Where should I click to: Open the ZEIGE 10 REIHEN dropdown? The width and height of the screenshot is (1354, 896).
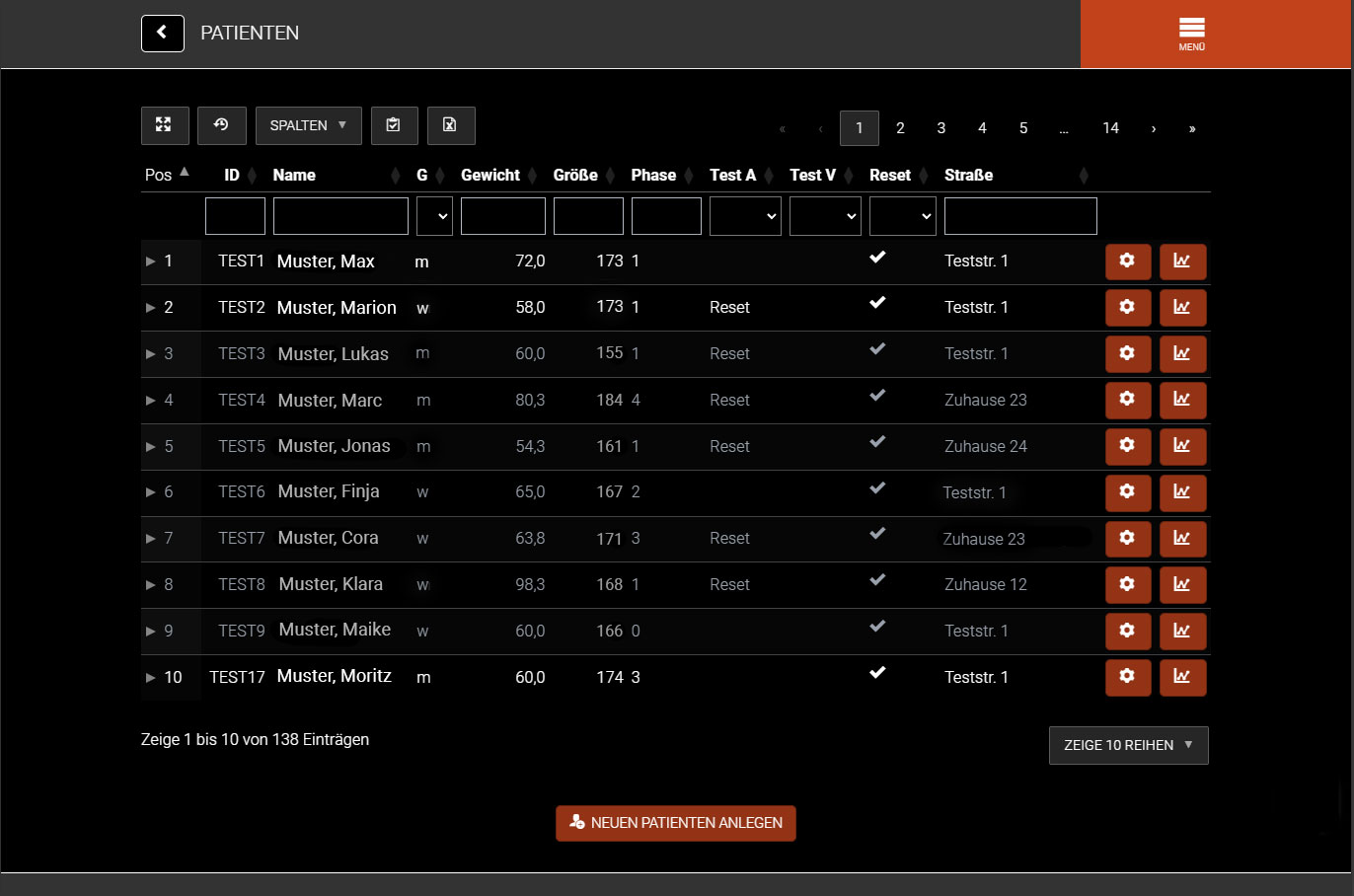point(1128,745)
